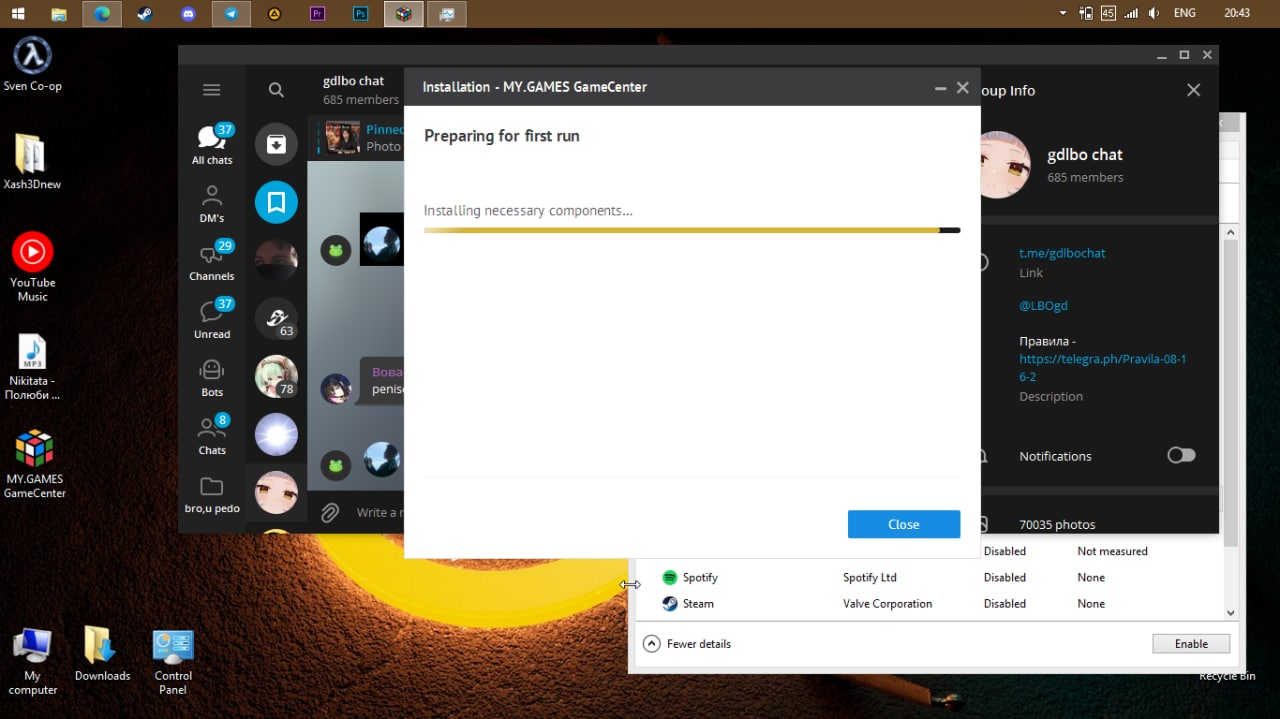1280x719 pixels.
Task: Click the @LBOgd mention link
Action: click(1043, 305)
